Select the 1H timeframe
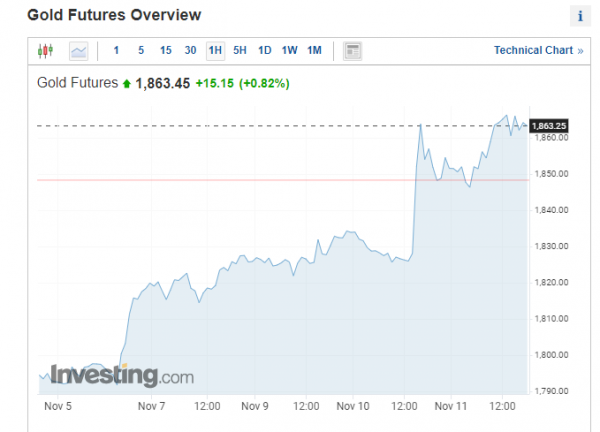600x432 pixels. tap(215, 51)
